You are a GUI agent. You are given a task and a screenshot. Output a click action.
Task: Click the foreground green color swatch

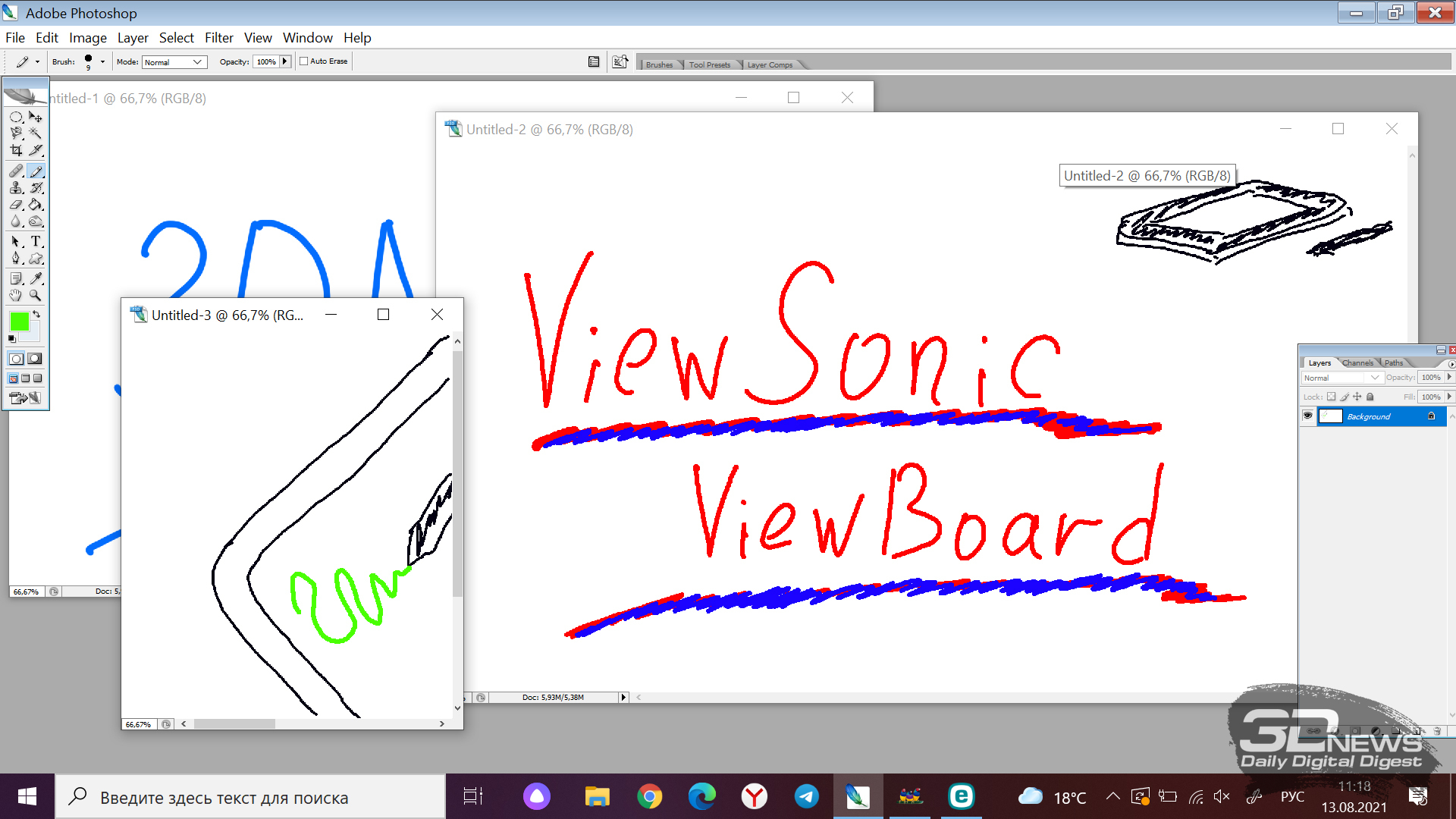pyautogui.click(x=18, y=322)
